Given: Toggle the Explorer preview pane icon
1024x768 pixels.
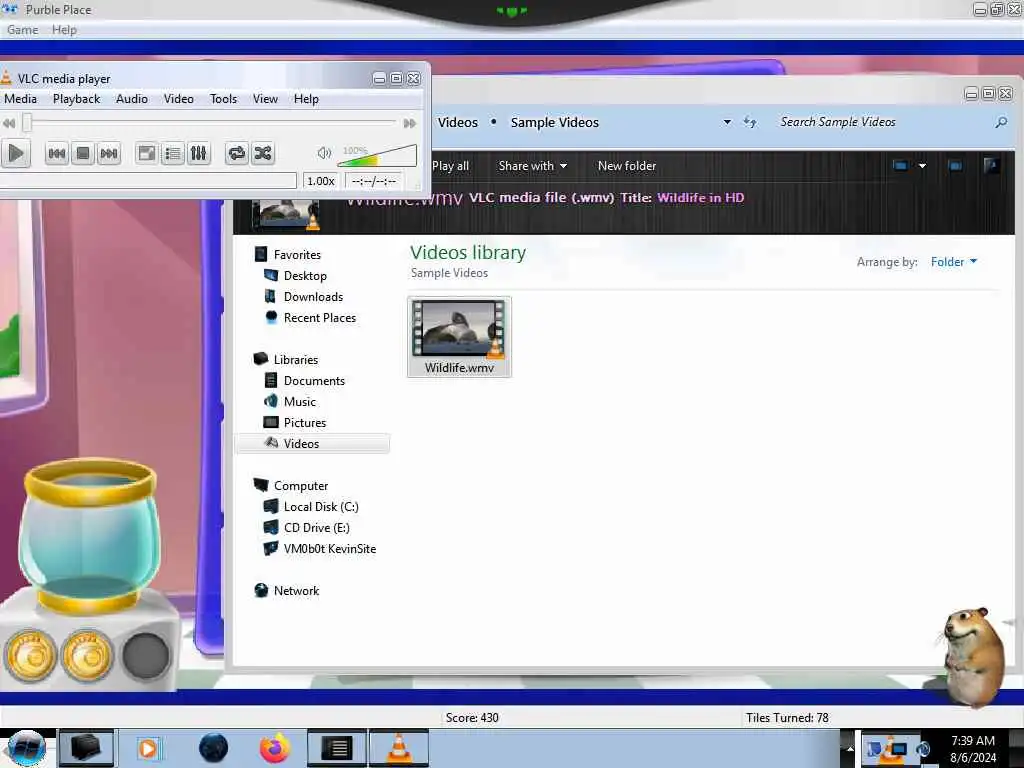Looking at the screenshot, I should (955, 166).
